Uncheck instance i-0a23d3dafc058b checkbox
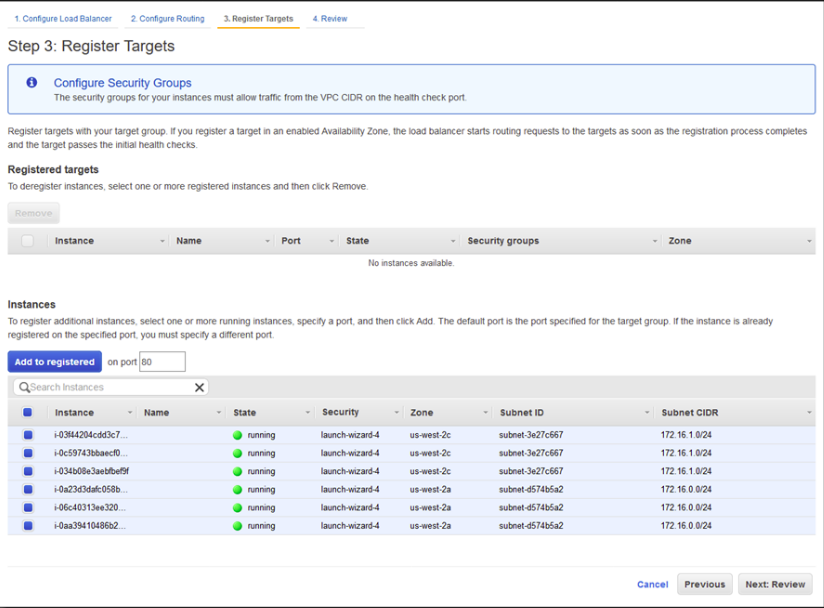This screenshot has width=824, height=608. (x=28, y=489)
